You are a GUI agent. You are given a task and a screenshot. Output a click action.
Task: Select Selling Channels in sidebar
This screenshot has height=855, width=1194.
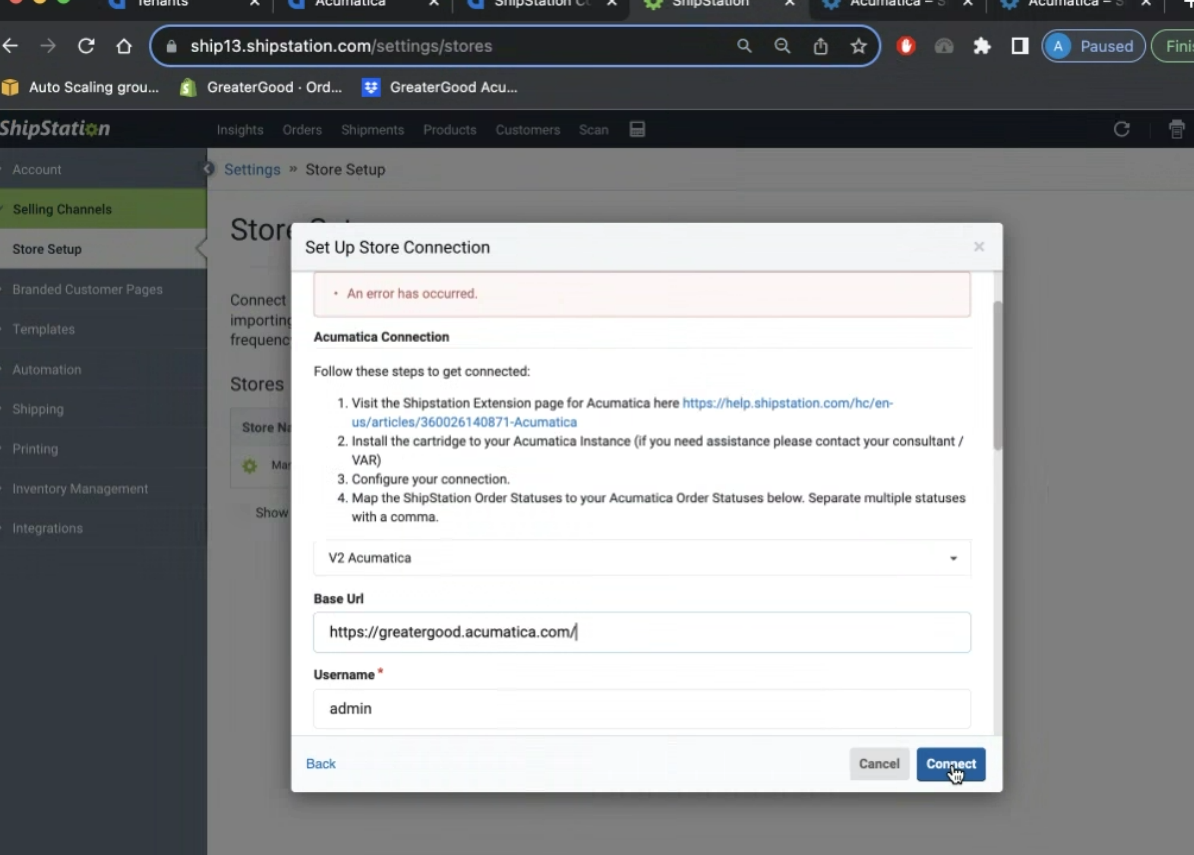click(x=103, y=209)
